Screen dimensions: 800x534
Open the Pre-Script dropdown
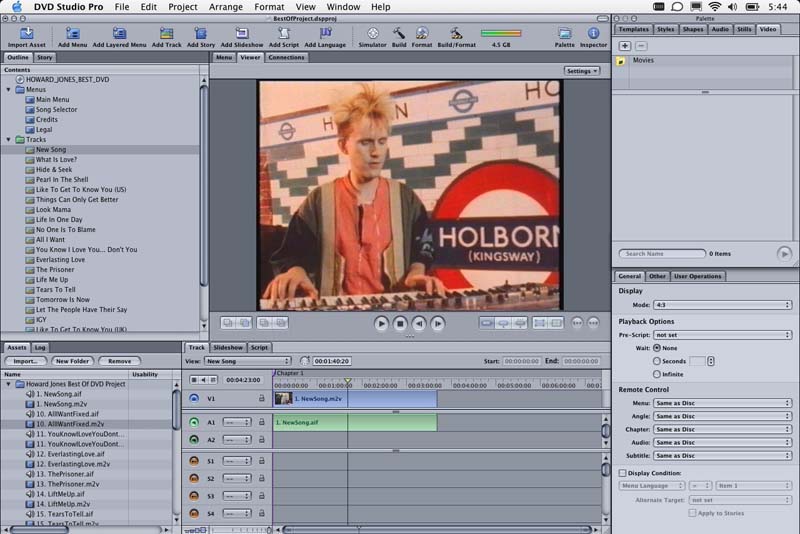click(722, 335)
